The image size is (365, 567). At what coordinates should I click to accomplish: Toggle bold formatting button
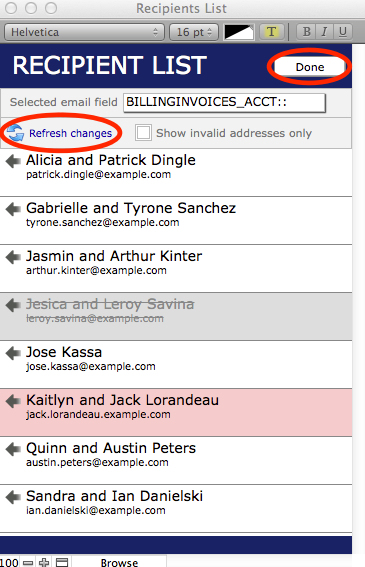[x=306, y=32]
